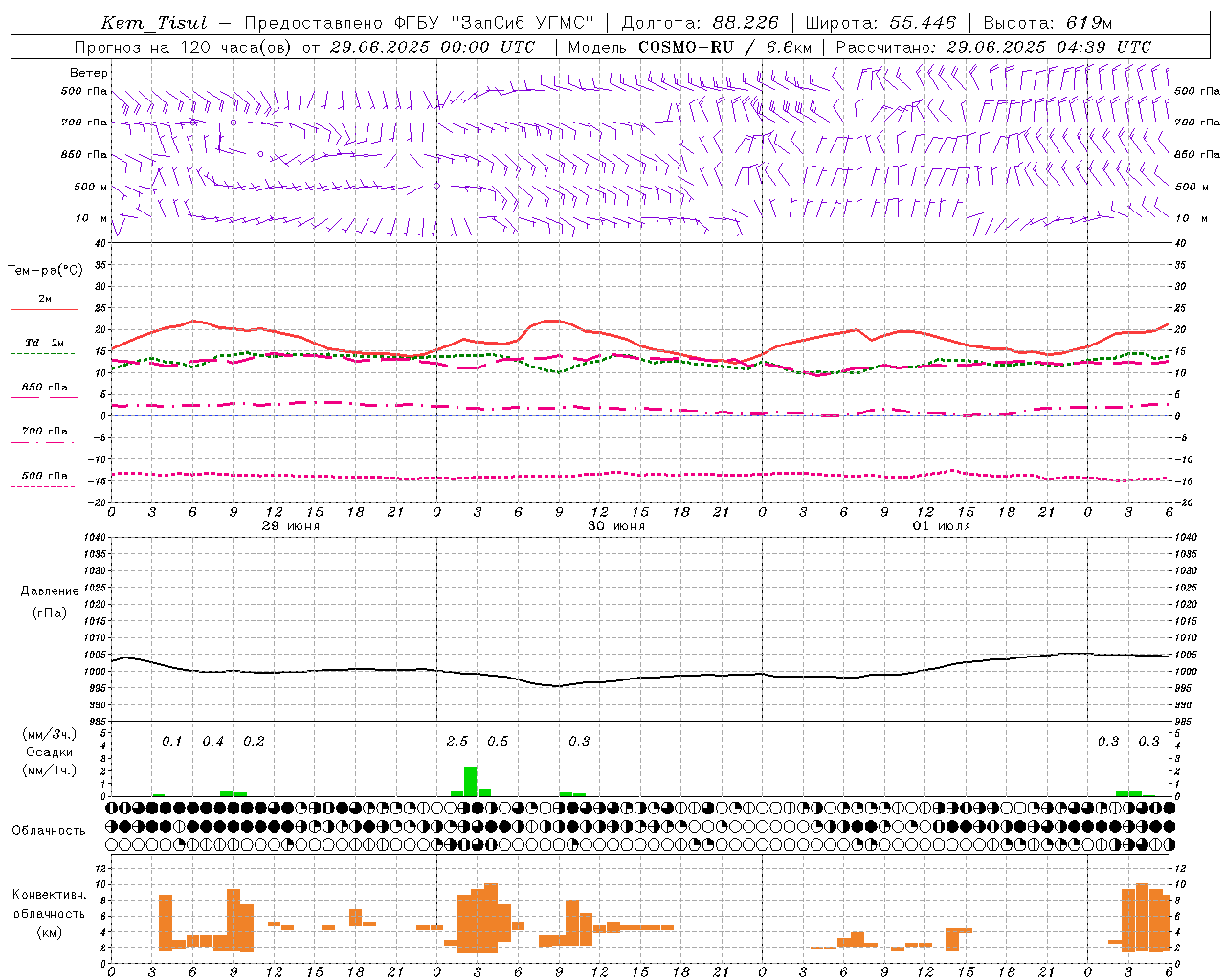
Task: Click the Давление pressure panel label
Action: [x=50, y=591]
